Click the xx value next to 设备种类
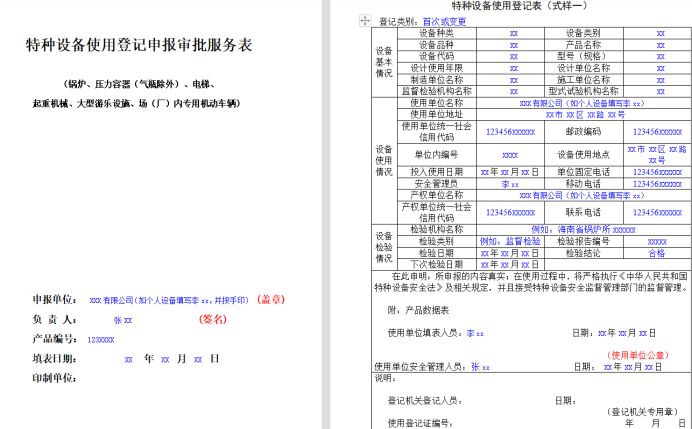Screen dimensions: 692x429 (x=514, y=34)
